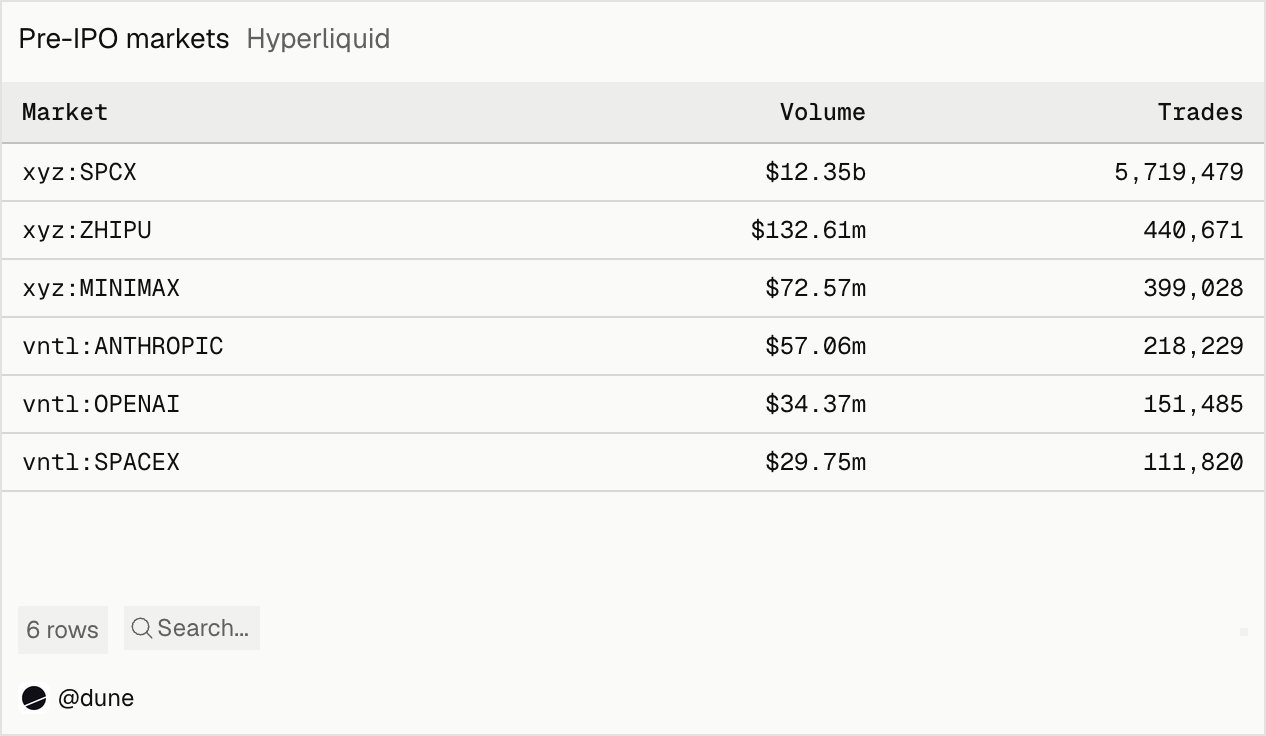Screen dimensions: 1266x736
Task: Select the vntl:OPENAI market cell
Action: [101, 404]
